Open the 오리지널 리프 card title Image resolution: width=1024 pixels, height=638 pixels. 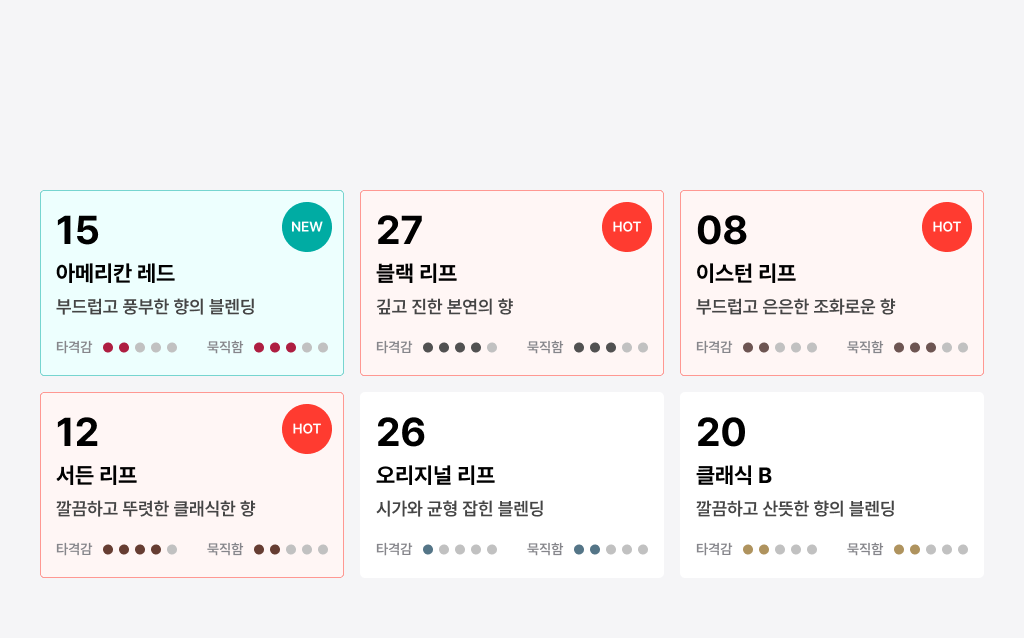point(436,475)
